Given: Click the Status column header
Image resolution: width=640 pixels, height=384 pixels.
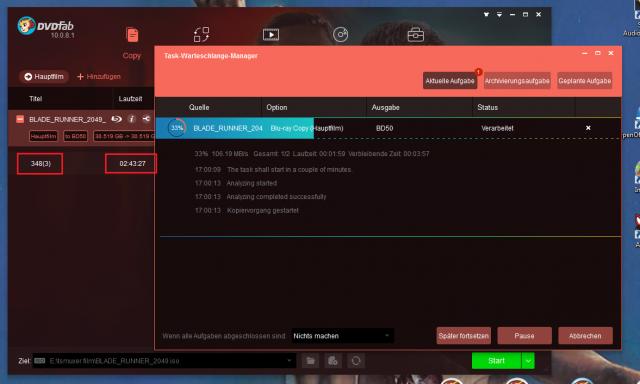Looking at the screenshot, I should tap(488, 107).
